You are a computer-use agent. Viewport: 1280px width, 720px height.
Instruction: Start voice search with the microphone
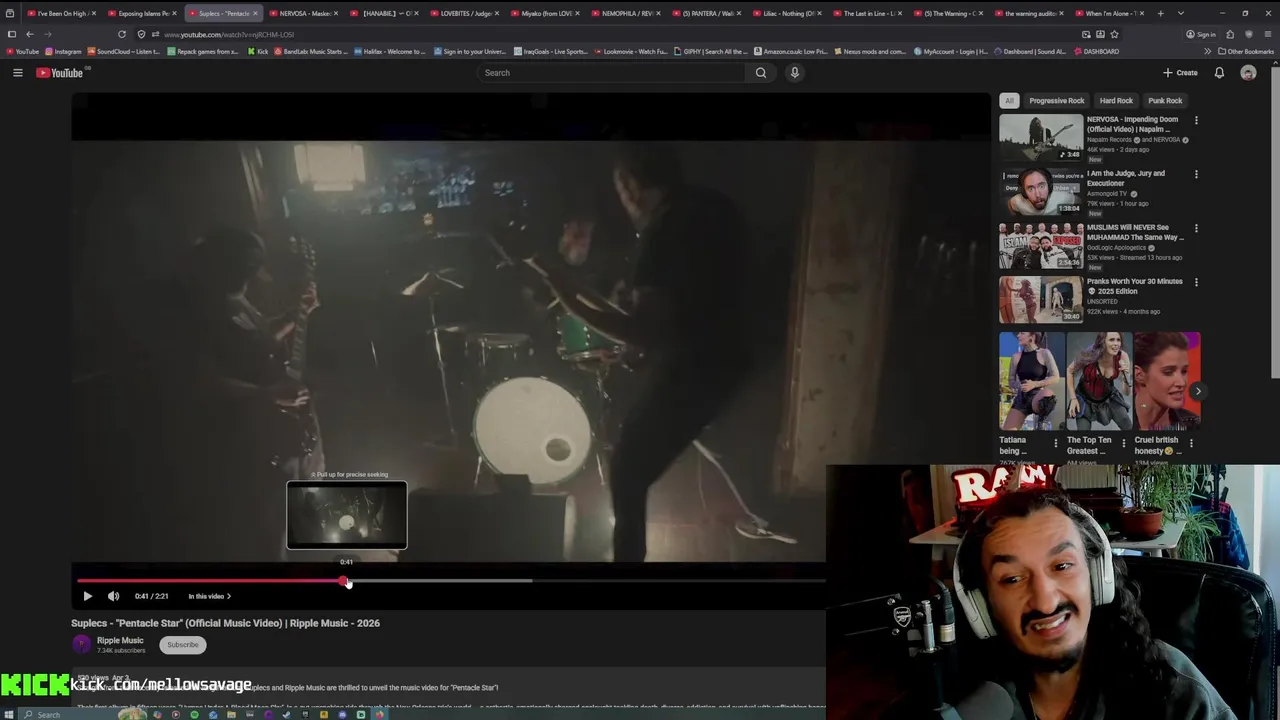coord(795,72)
